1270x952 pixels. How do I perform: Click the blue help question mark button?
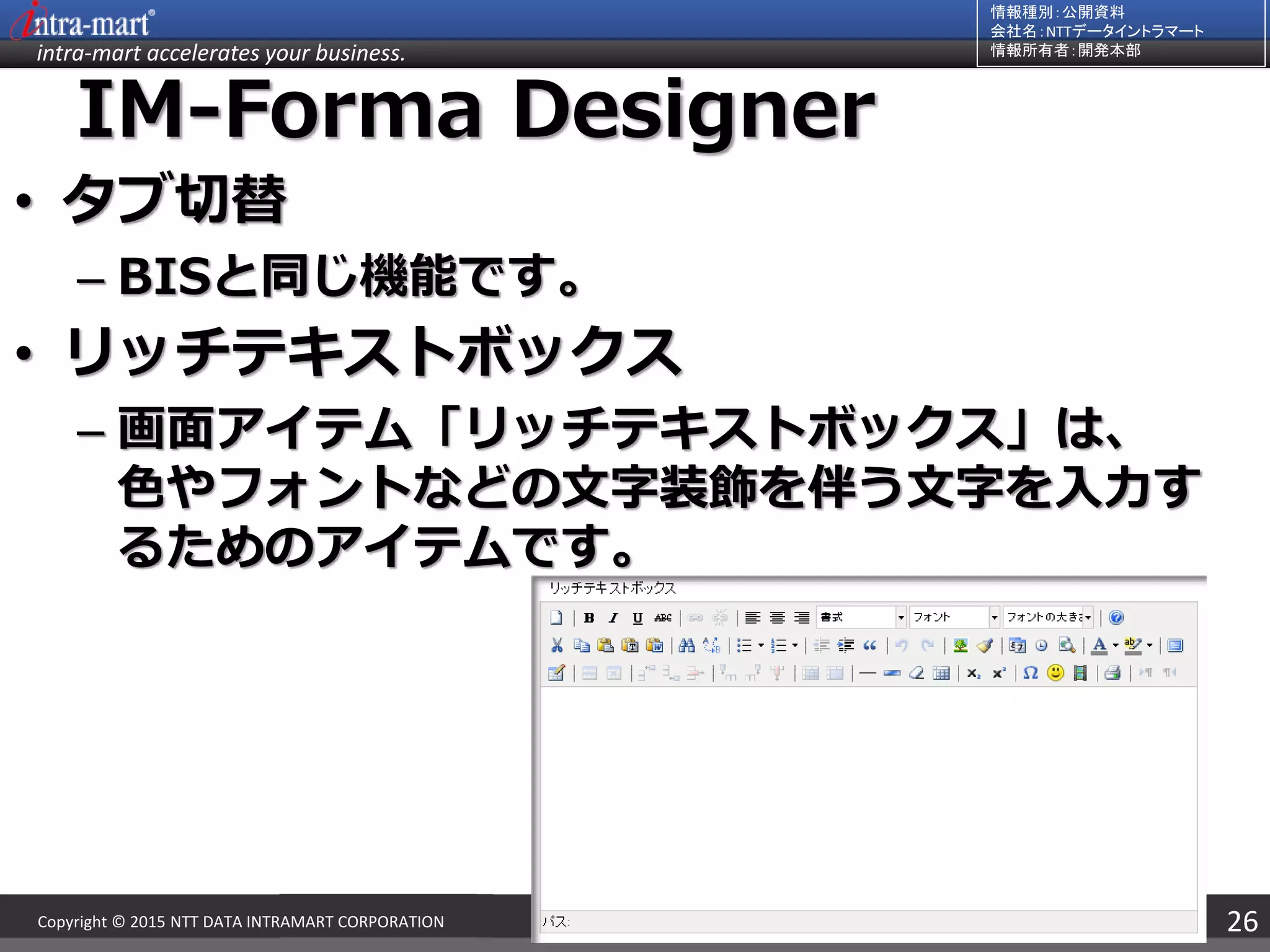[1116, 617]
